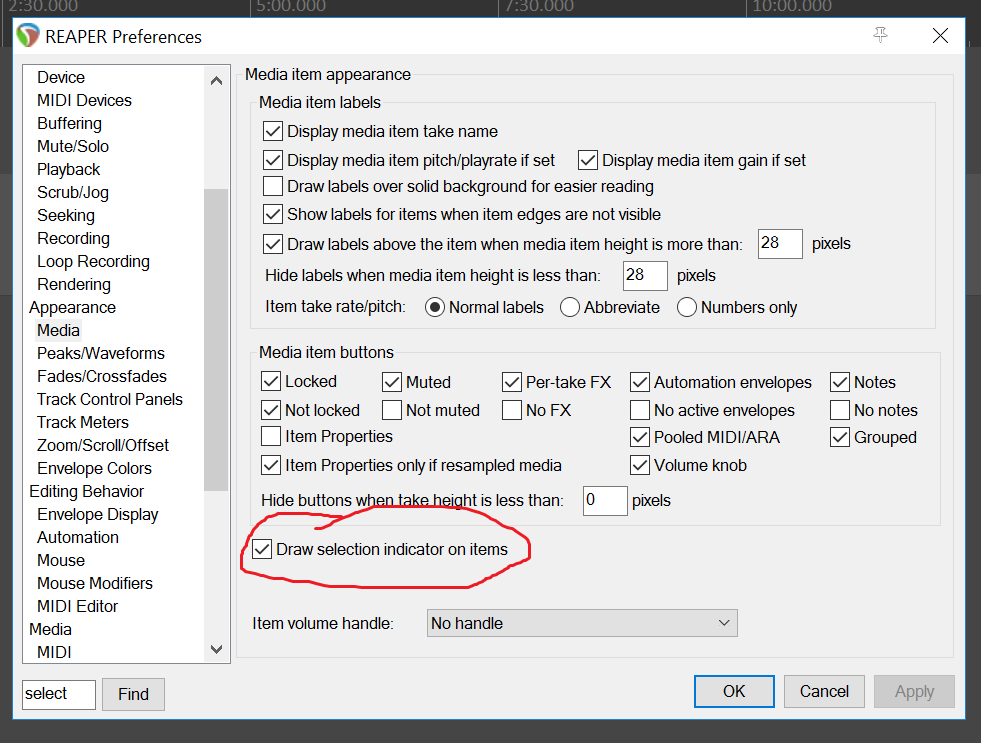
Task: Open the Playback preferences page
Action: pos(68,169)
